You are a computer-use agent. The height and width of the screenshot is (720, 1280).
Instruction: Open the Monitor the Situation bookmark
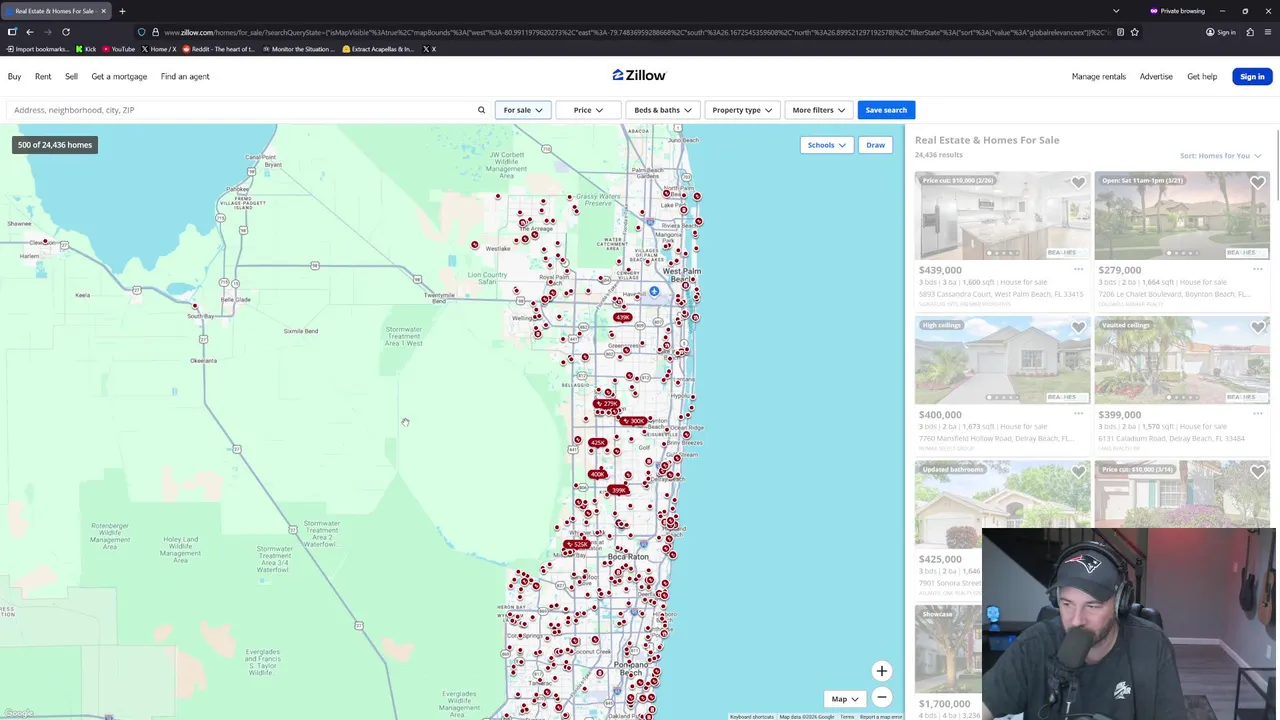pos(298,49)
